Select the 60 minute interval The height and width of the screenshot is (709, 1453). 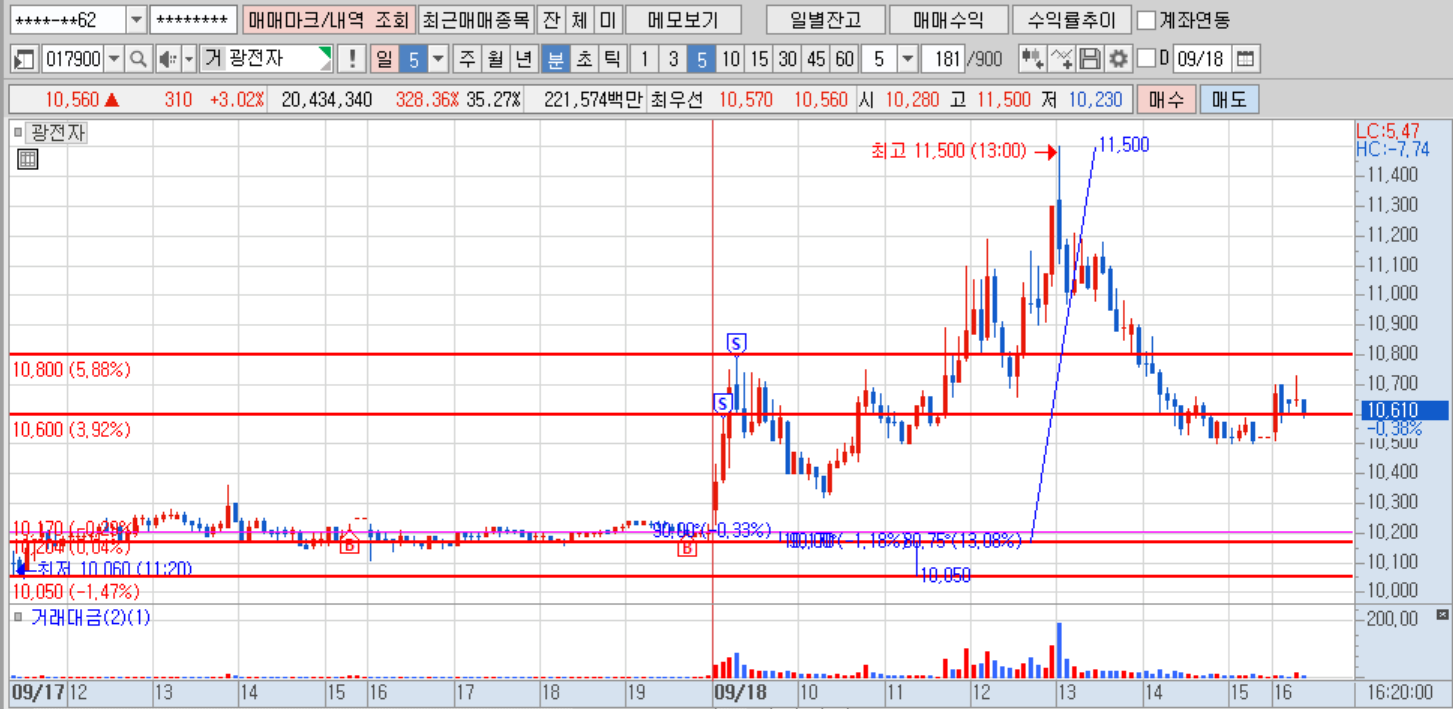[845, 59]
